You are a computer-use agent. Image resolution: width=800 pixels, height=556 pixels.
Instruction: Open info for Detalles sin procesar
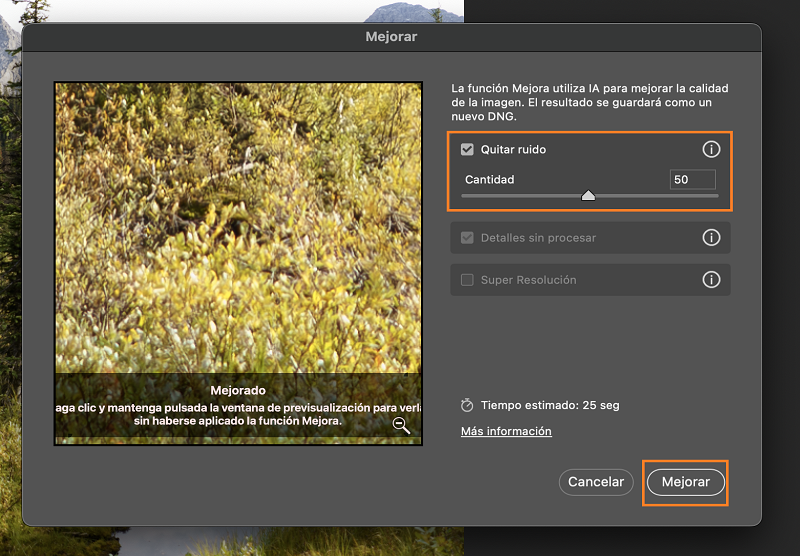point(711,238)
